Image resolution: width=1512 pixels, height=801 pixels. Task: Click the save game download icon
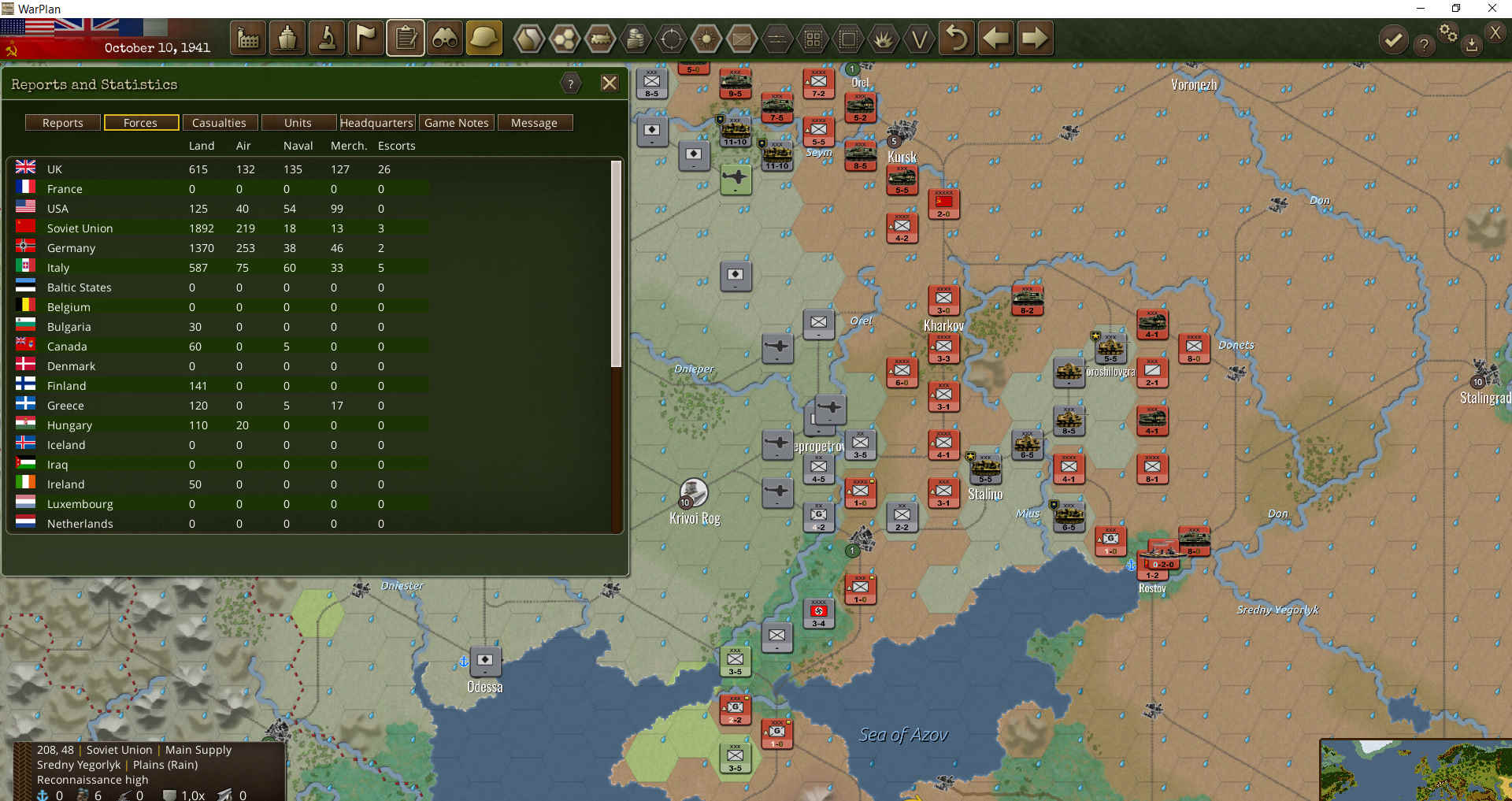[1471, 45]
